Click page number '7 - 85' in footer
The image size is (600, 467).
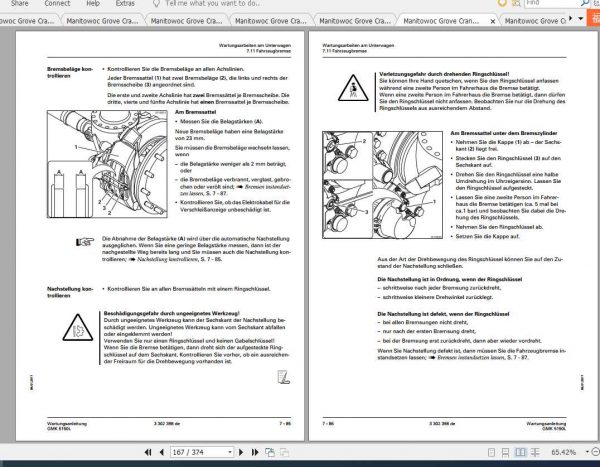click(x=285, y=423)
